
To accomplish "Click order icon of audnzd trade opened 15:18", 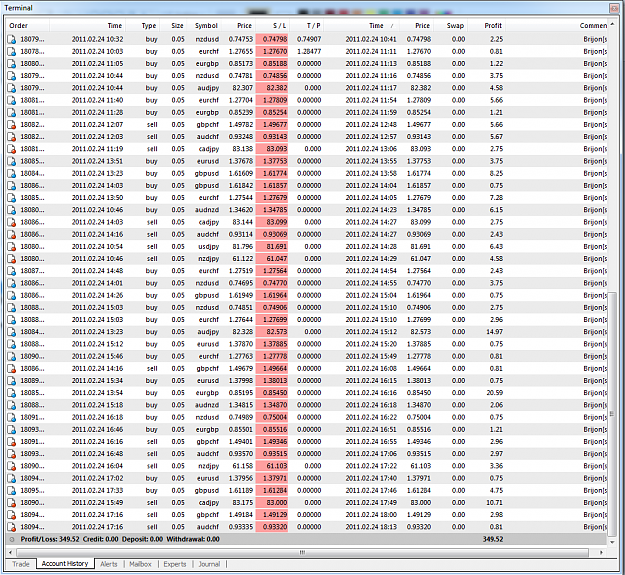I will point(12,405).
